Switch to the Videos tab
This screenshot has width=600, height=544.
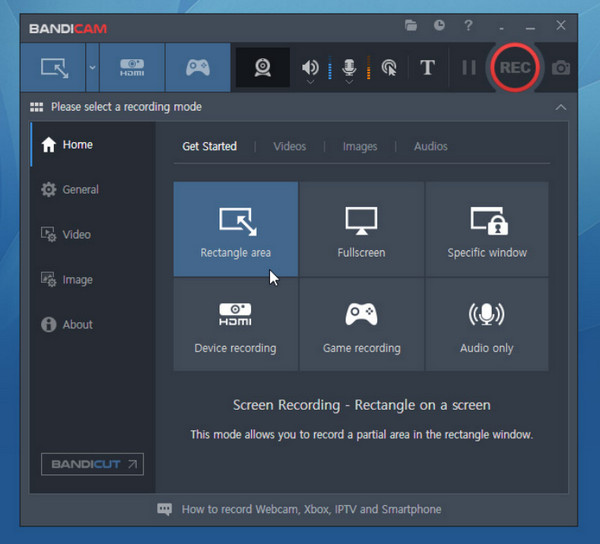290,147
